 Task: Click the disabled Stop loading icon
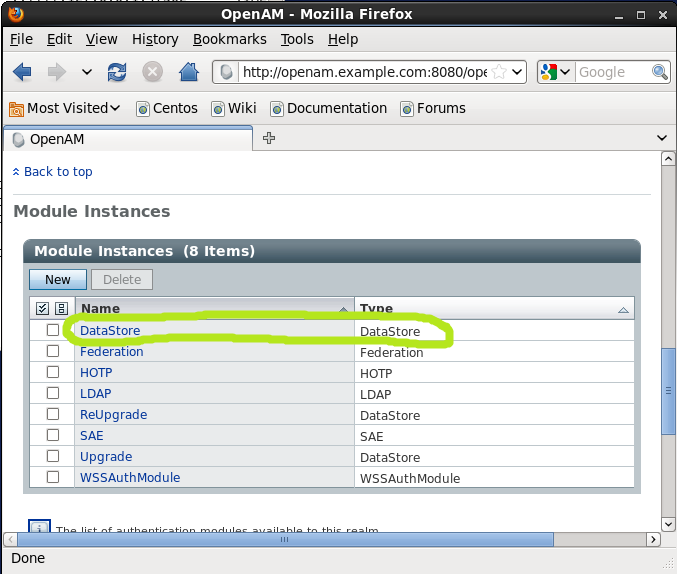pyautogui.click(x=152, y=72)
